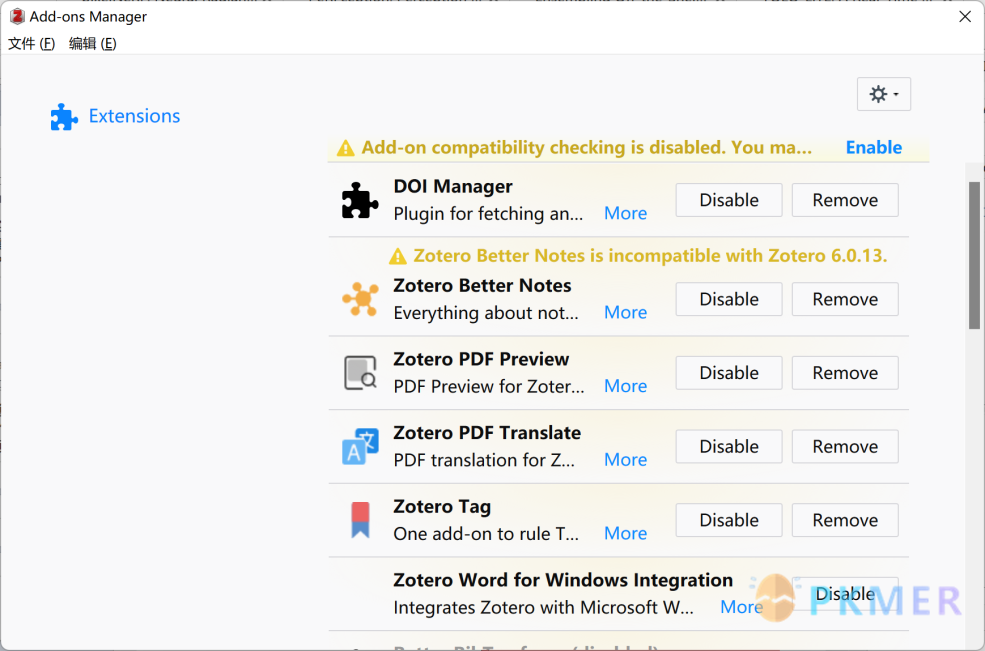Click the Zotero PDF Preview magnifier icon

click(360, 373)
